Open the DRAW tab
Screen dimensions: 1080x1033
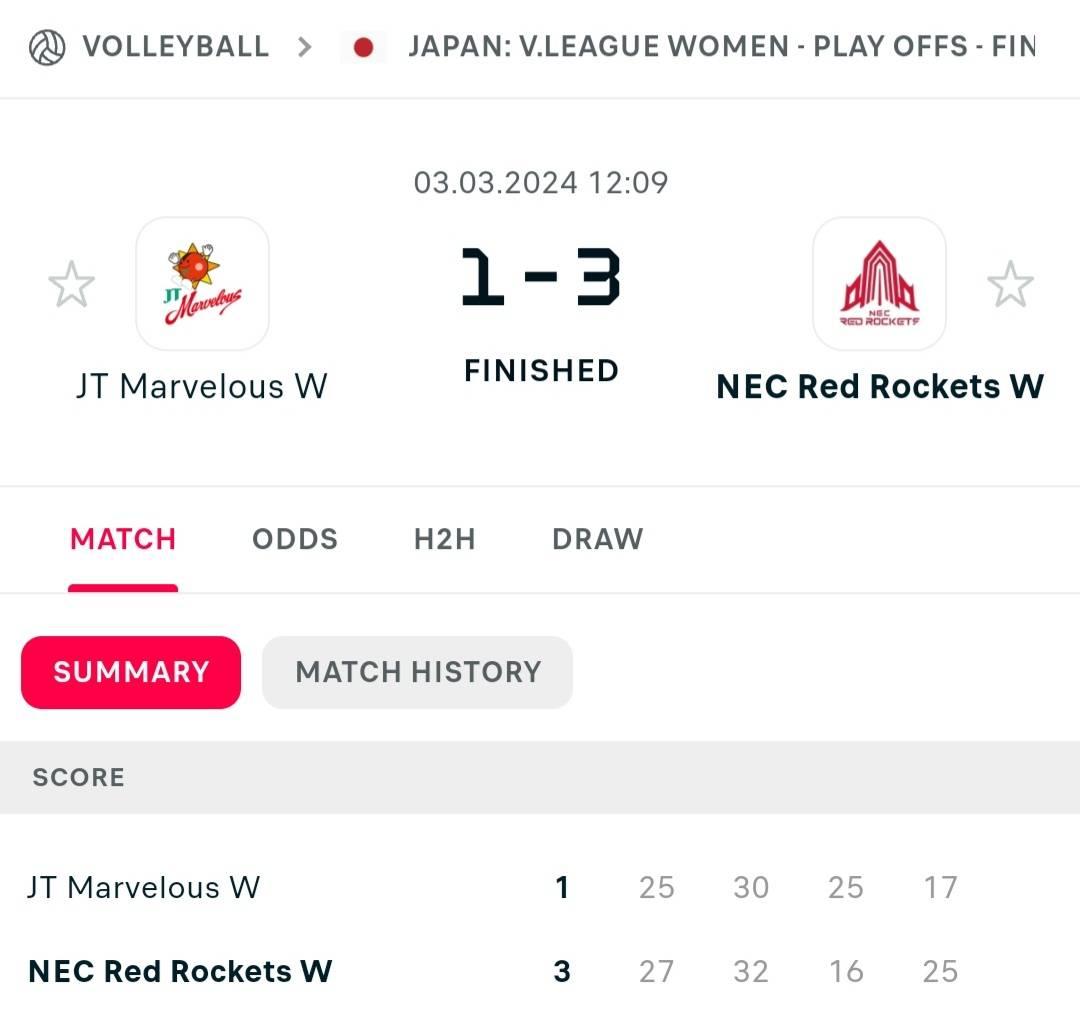(598, 539)
